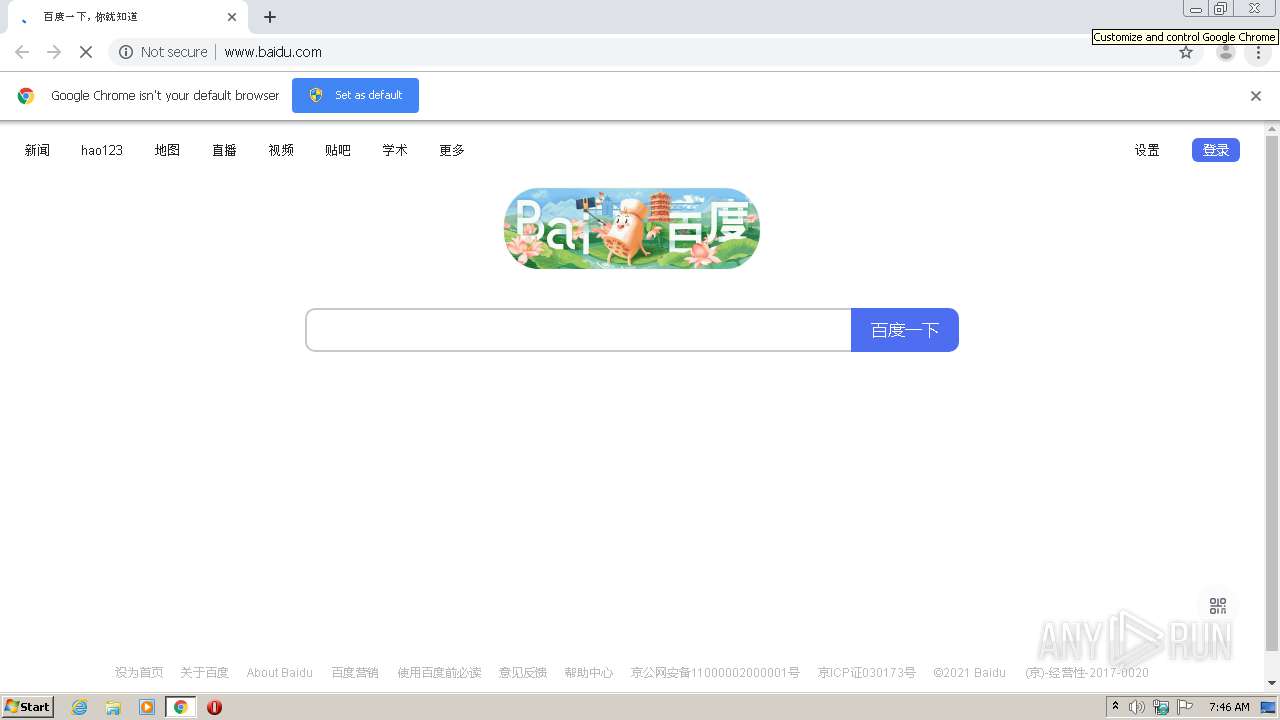Click the 京ICP证030173号 link

coord(867,673)
